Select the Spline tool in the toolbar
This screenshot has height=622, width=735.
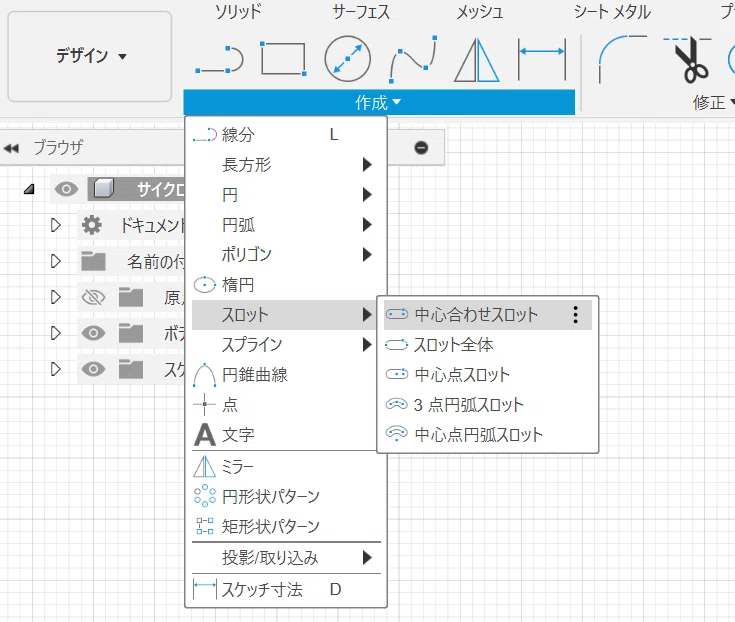[413, 59]
